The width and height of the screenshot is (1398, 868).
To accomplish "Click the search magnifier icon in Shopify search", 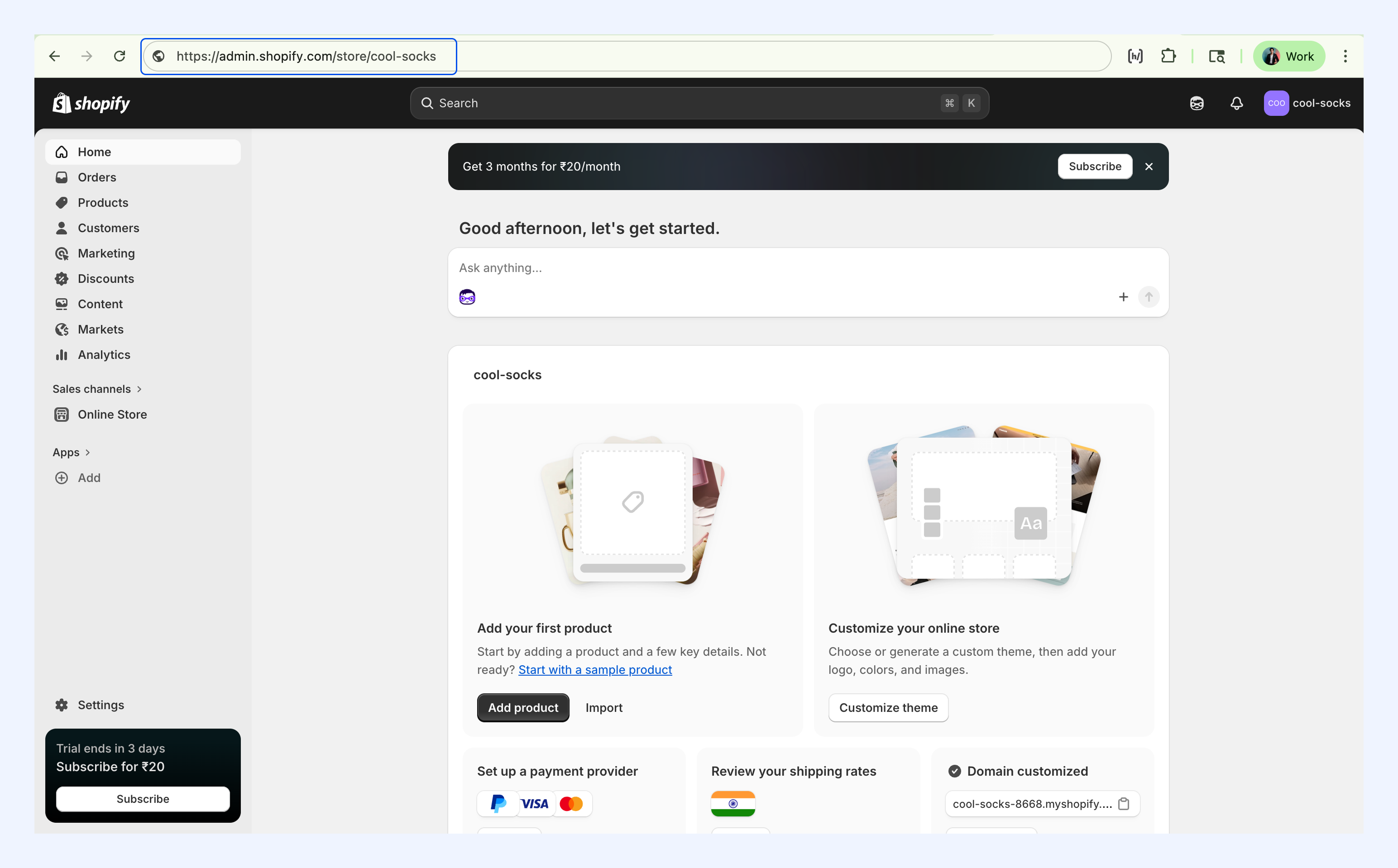I will point(427,103).
